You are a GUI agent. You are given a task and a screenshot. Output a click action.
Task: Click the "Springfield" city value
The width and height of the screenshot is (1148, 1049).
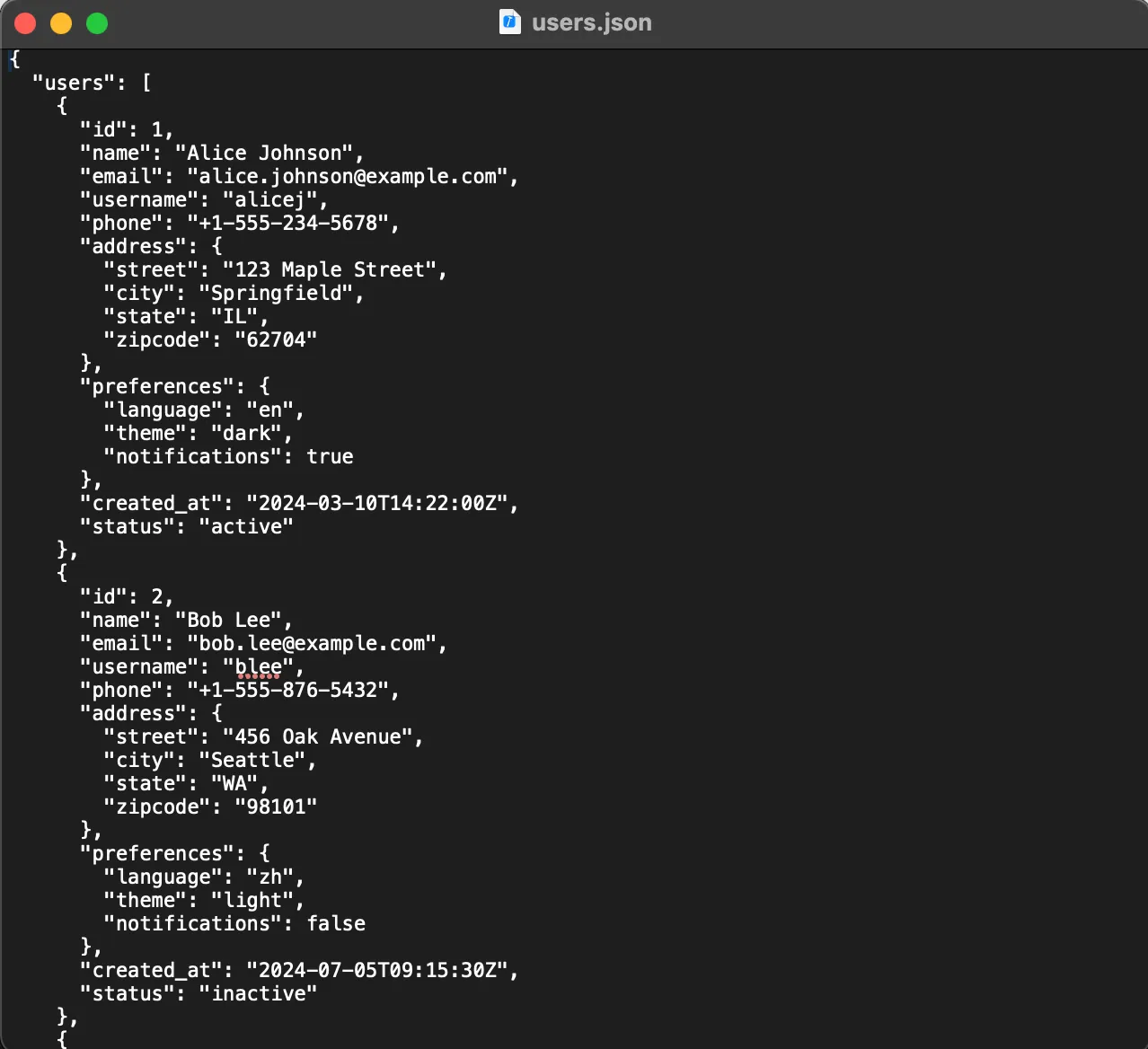[x=277, y=294]
